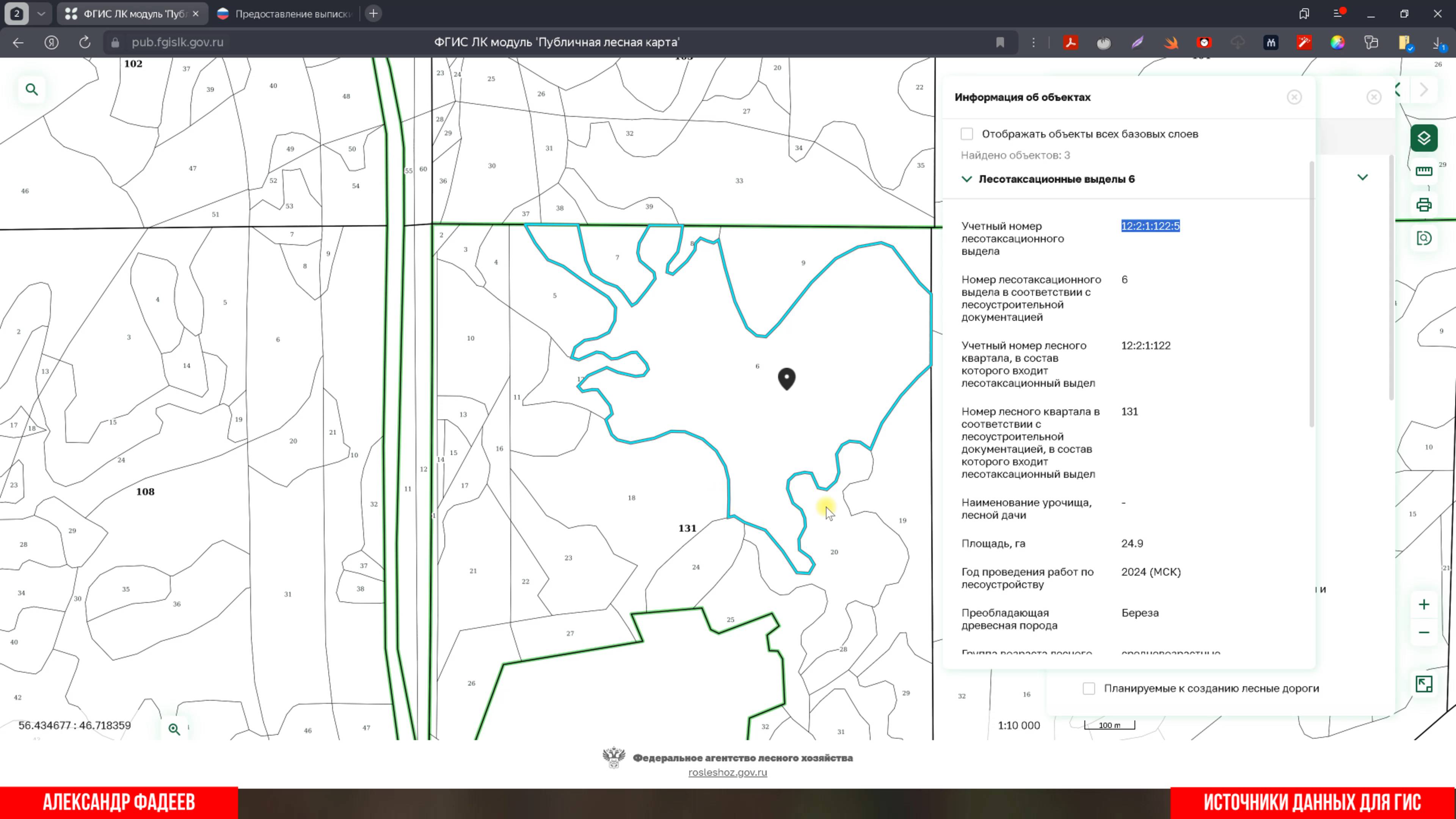The width and height of the screenshot is (1456, 819).
Task: Toggle fullscreen map view icon
Action: point(1423,684)
